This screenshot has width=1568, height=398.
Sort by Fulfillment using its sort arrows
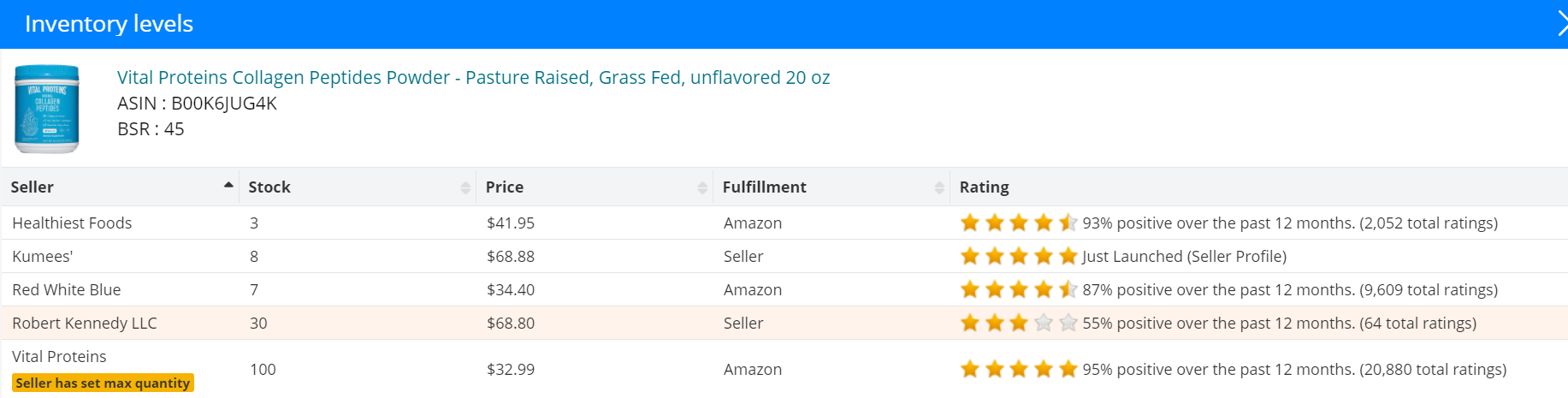click(939, 187)
